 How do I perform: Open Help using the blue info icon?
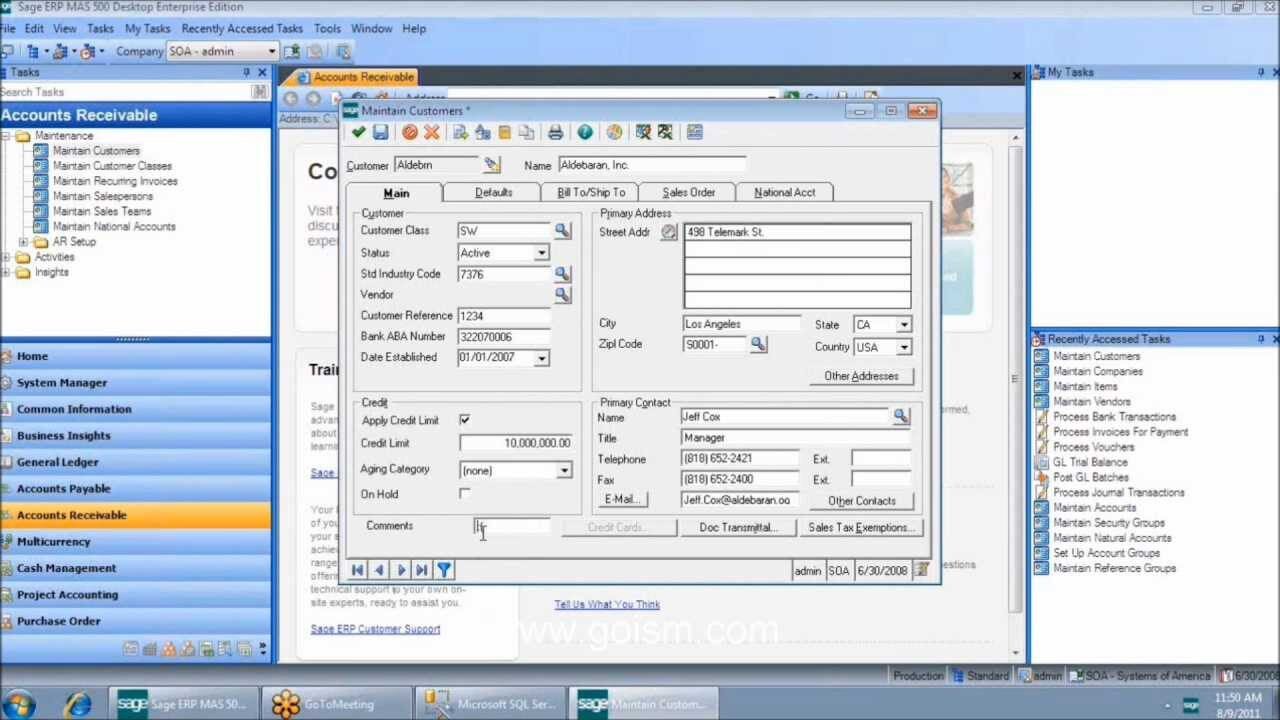click(x=584, y=132)
